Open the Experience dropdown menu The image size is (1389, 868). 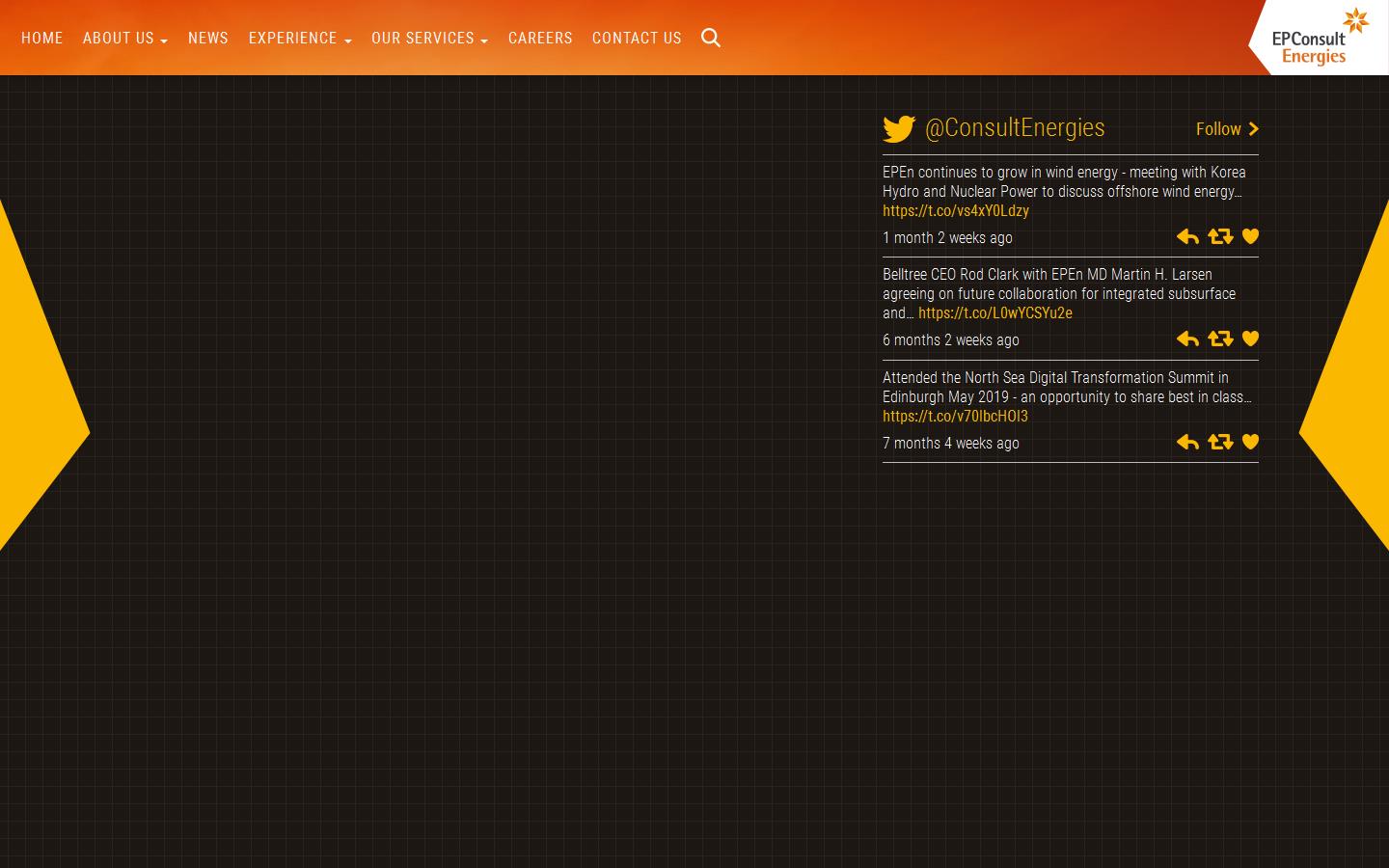(299, 39)
